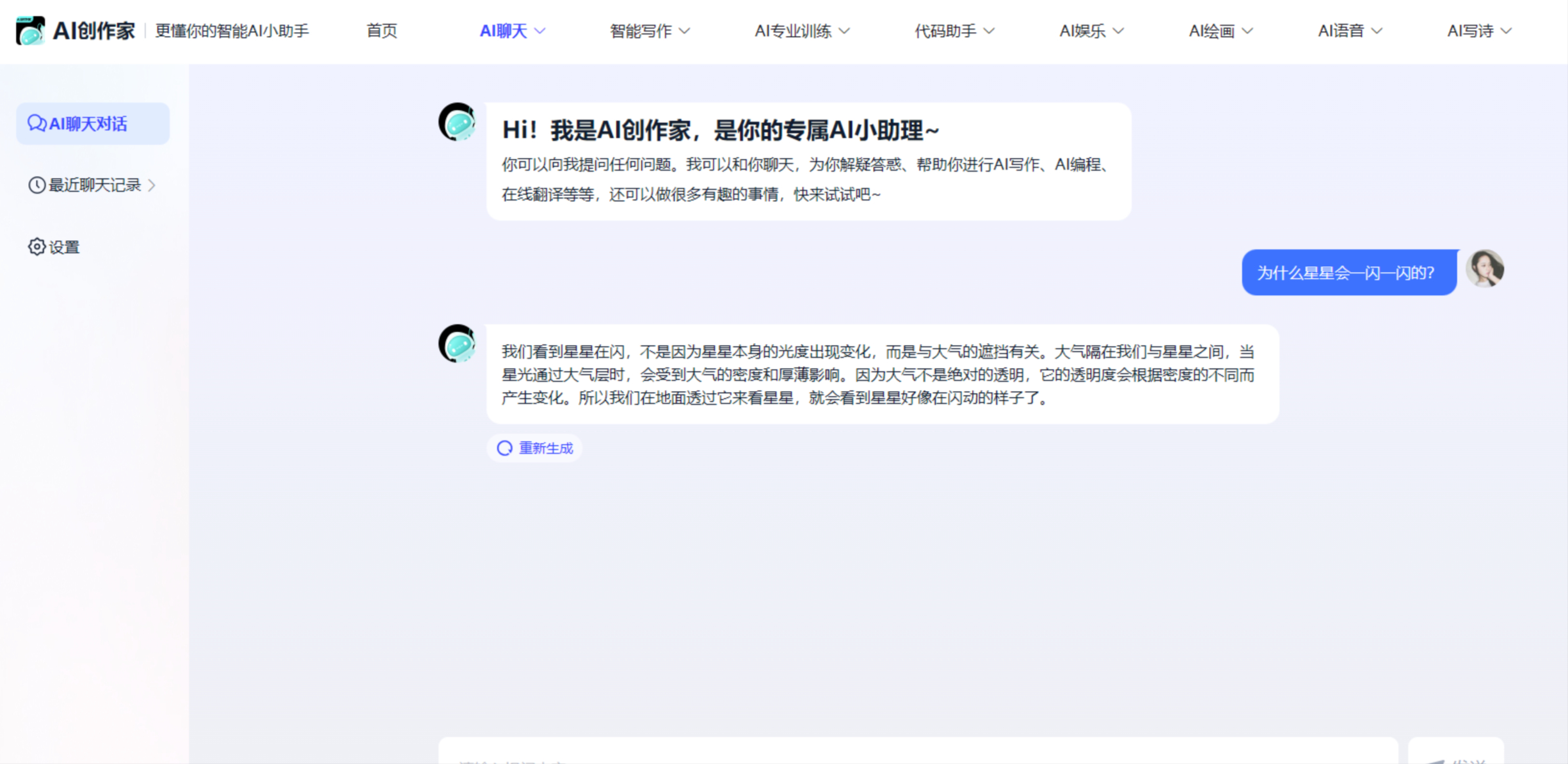Expand the AI聊天 dropdown chevron
The width and height of the screenshot is (1568, 764).
[540, 31]
